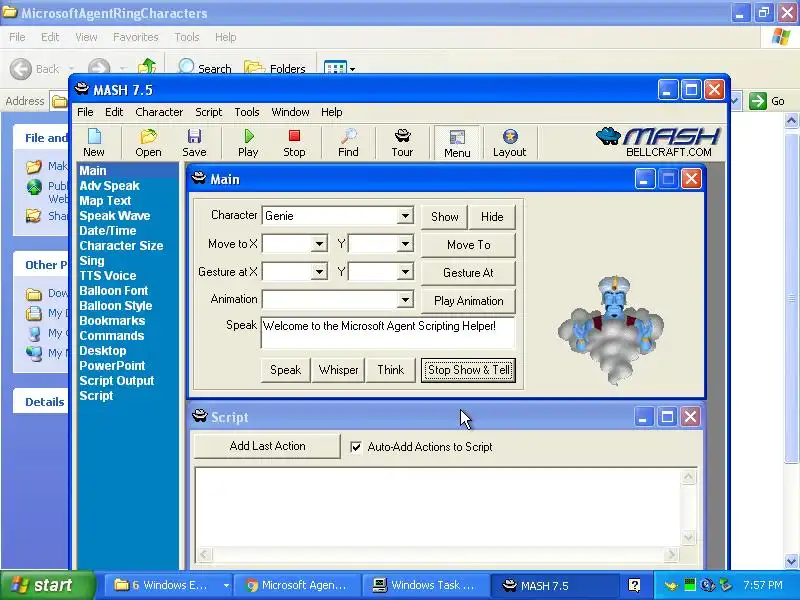Click the green CPU meter tray icon
The width and height of the screenshot is (800, 600).
click(690, 585)
